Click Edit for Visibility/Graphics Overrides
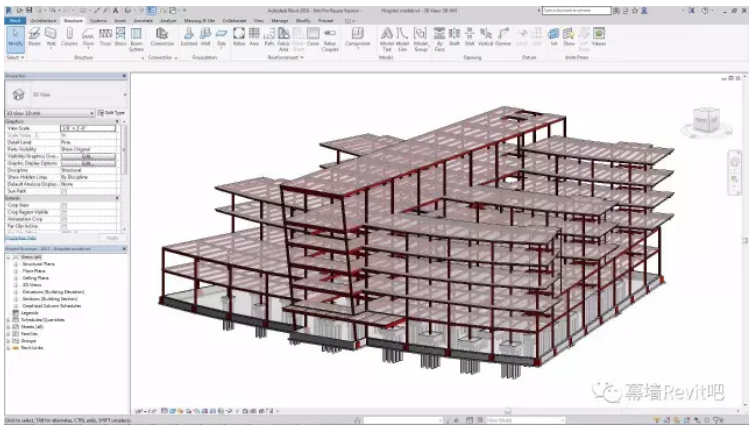Screen dimensions: 753x431 coord(88,156)
